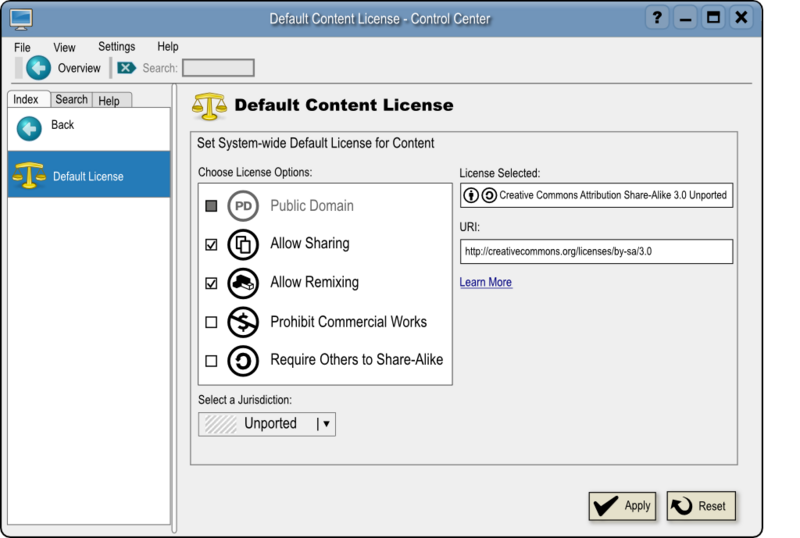Viewport: 800px width, 538px height.
Task: Open the Unported jurisdiction dropdown arrow
Action: (x=326, y=424)
